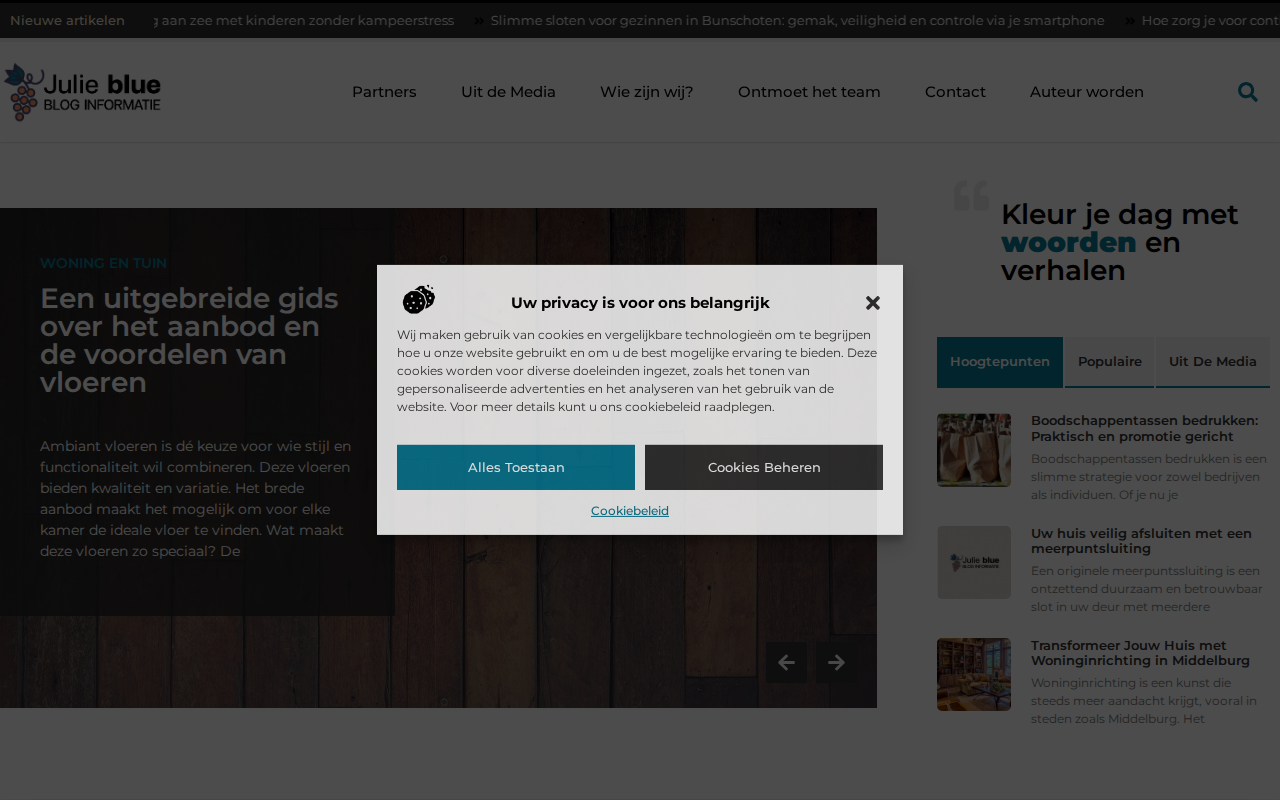1280x800 pixels.
Task: Open Ontmoet het team page
Action: tap(809, 92)
